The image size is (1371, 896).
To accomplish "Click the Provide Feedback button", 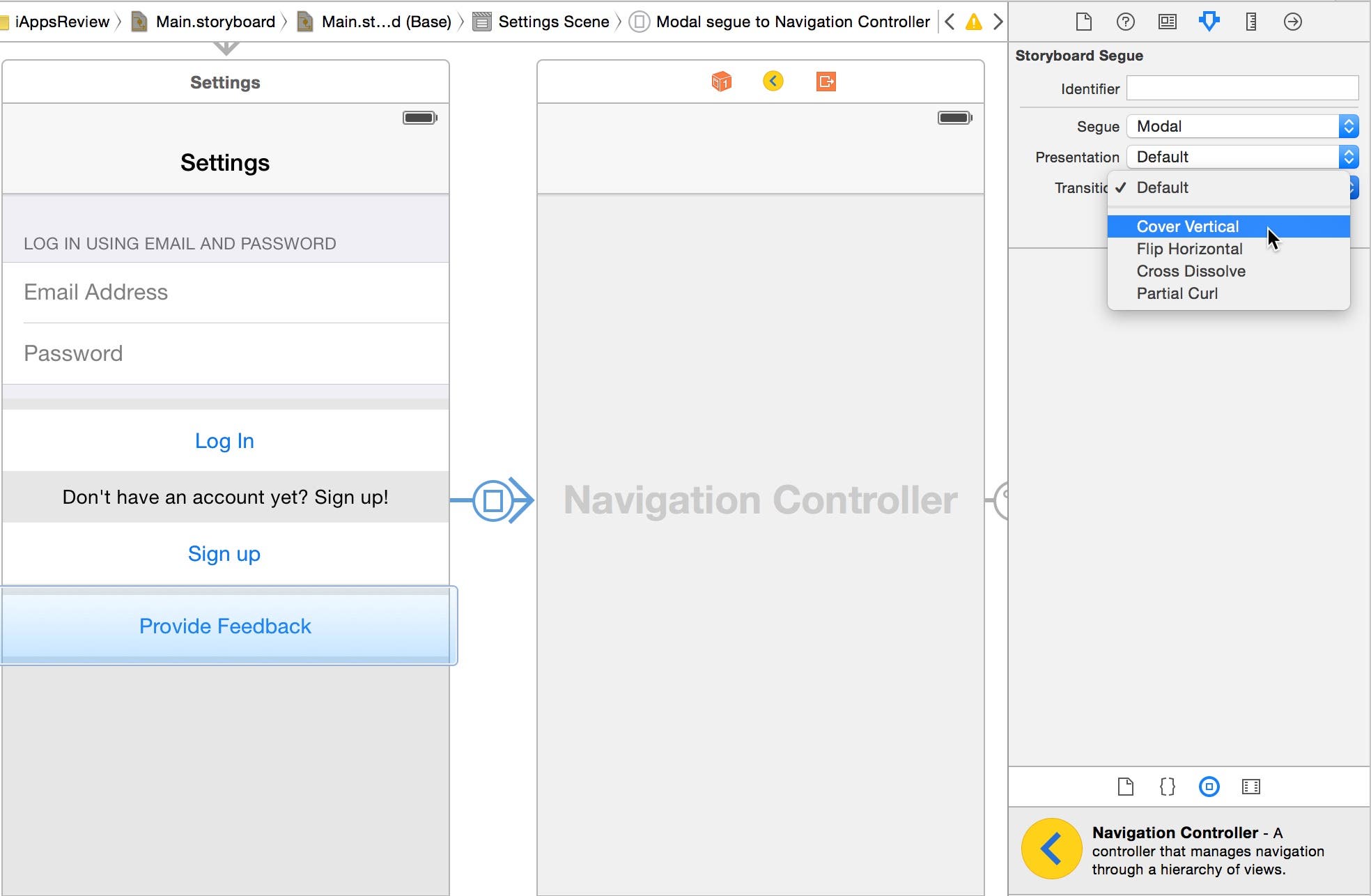I will tap(226, 625).
